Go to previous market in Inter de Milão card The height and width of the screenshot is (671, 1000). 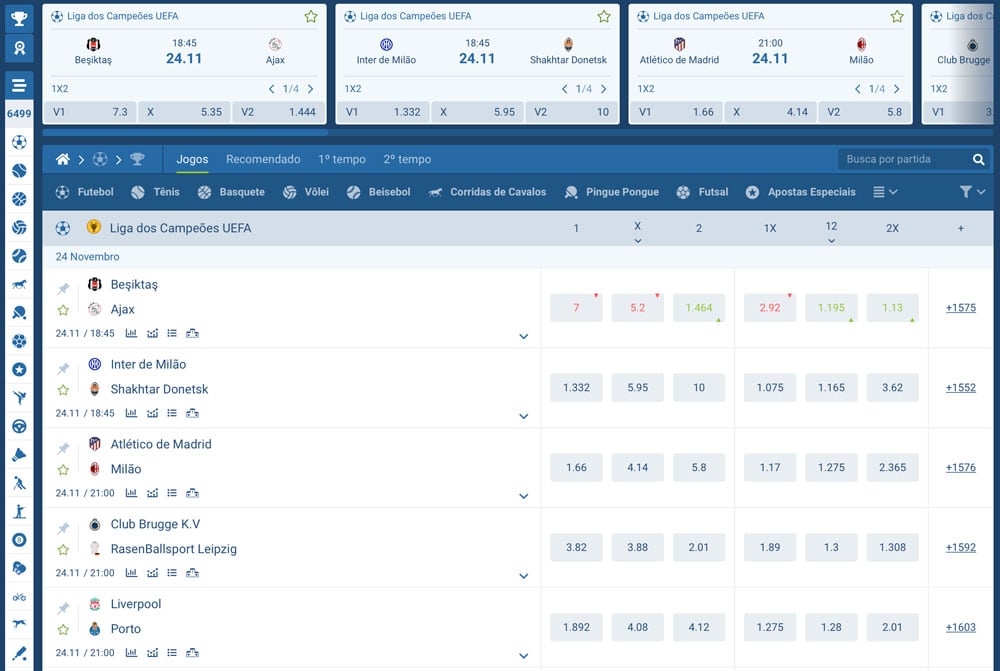[564, 89]
